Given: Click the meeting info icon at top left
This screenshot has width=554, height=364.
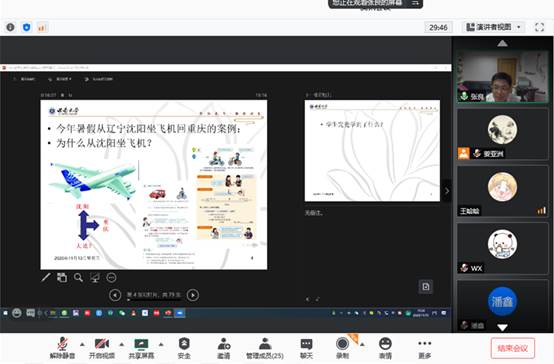Looking at the screenshot, I should [x=10, y=27].
